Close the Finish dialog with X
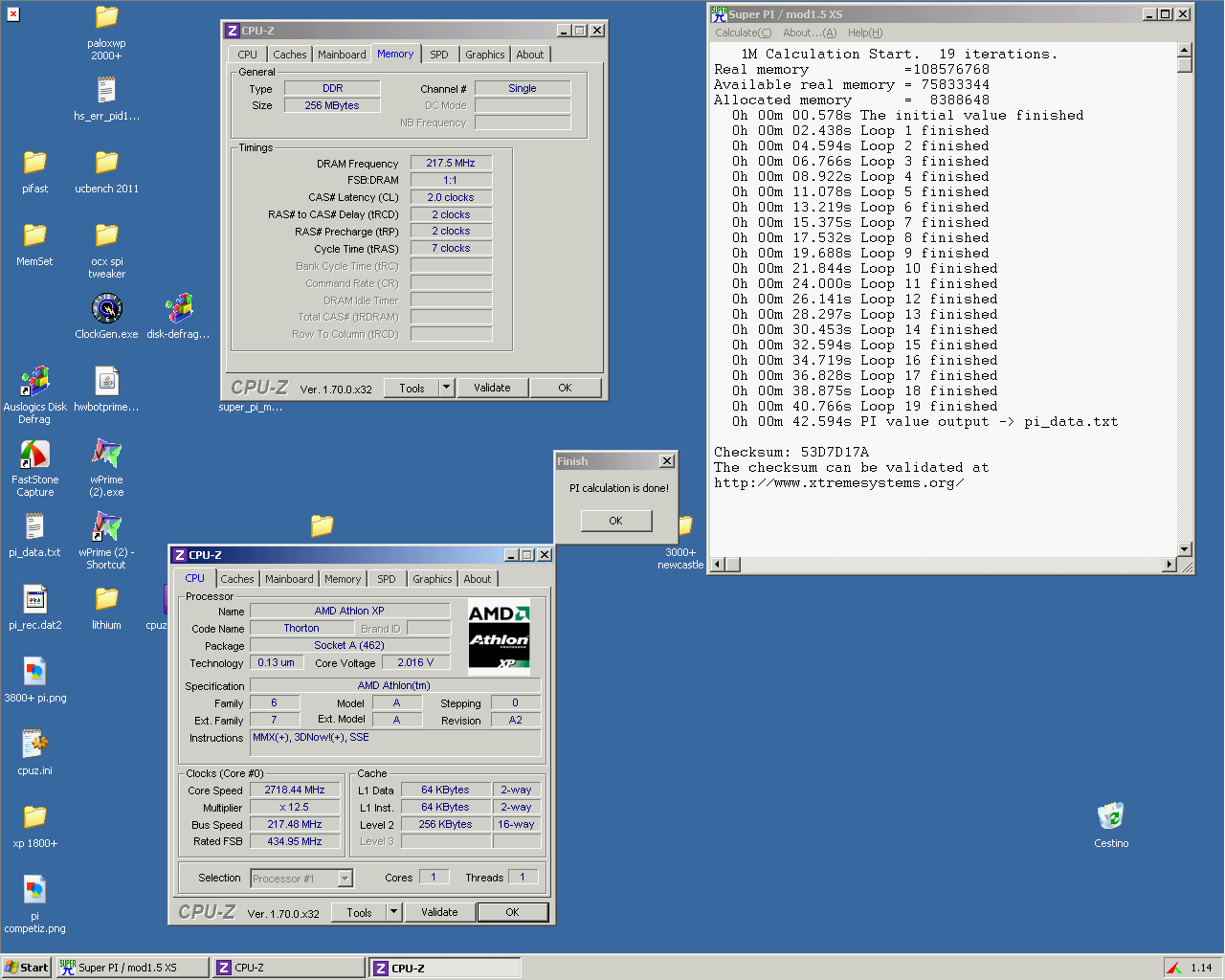This screenshot has width=1225, height=980. click(667, 461)
